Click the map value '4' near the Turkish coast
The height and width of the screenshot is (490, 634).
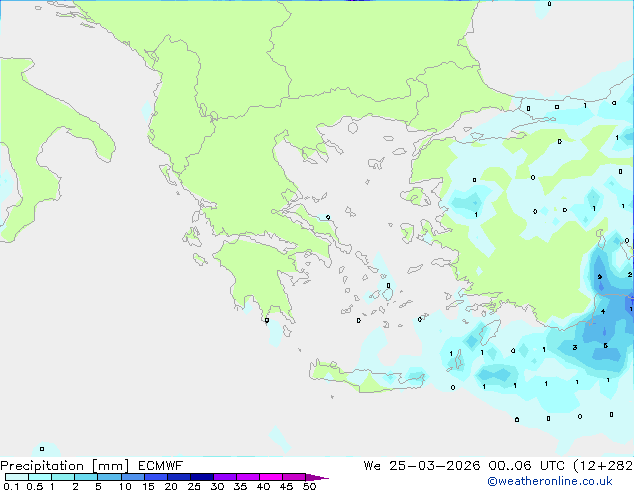(603, 311)
